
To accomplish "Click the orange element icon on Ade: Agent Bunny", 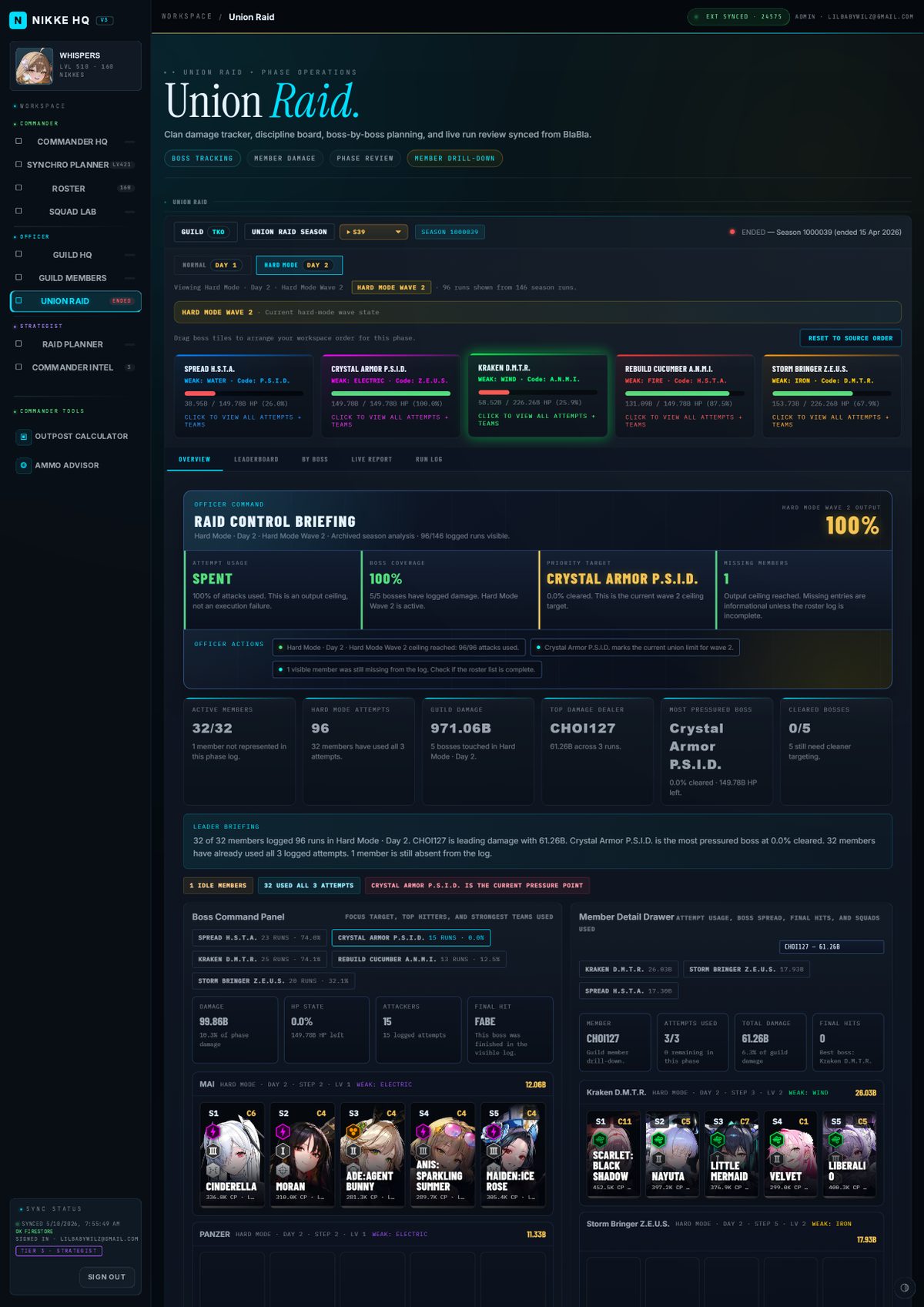I will pos(353,1132).
